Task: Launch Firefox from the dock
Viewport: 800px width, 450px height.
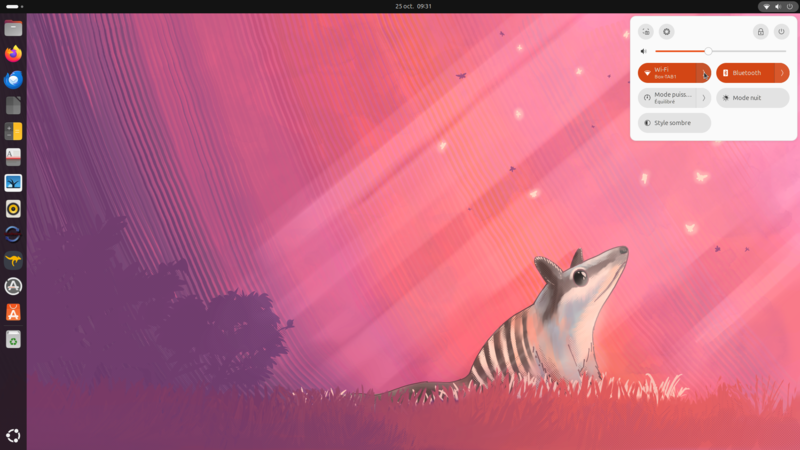Action: pyautogui.click(x=13, y=54)
